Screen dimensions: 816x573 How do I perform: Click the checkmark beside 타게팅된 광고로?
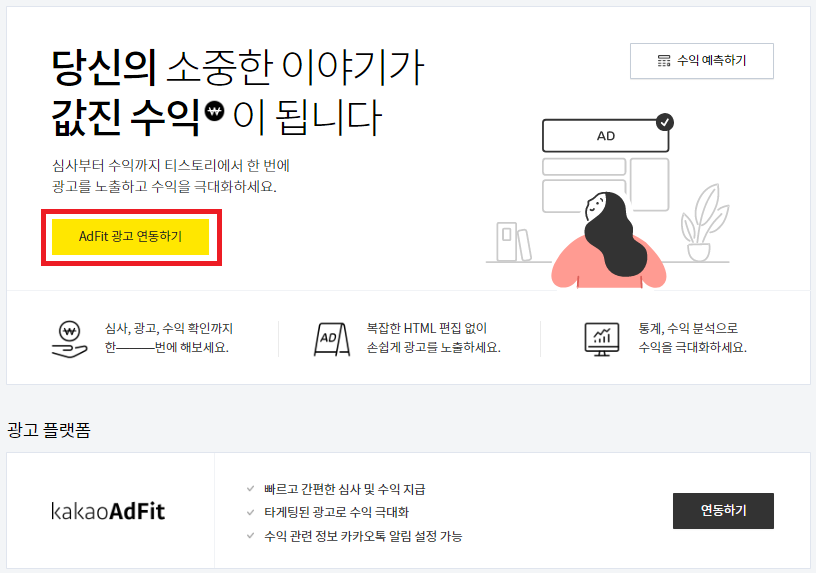point(250,512)
